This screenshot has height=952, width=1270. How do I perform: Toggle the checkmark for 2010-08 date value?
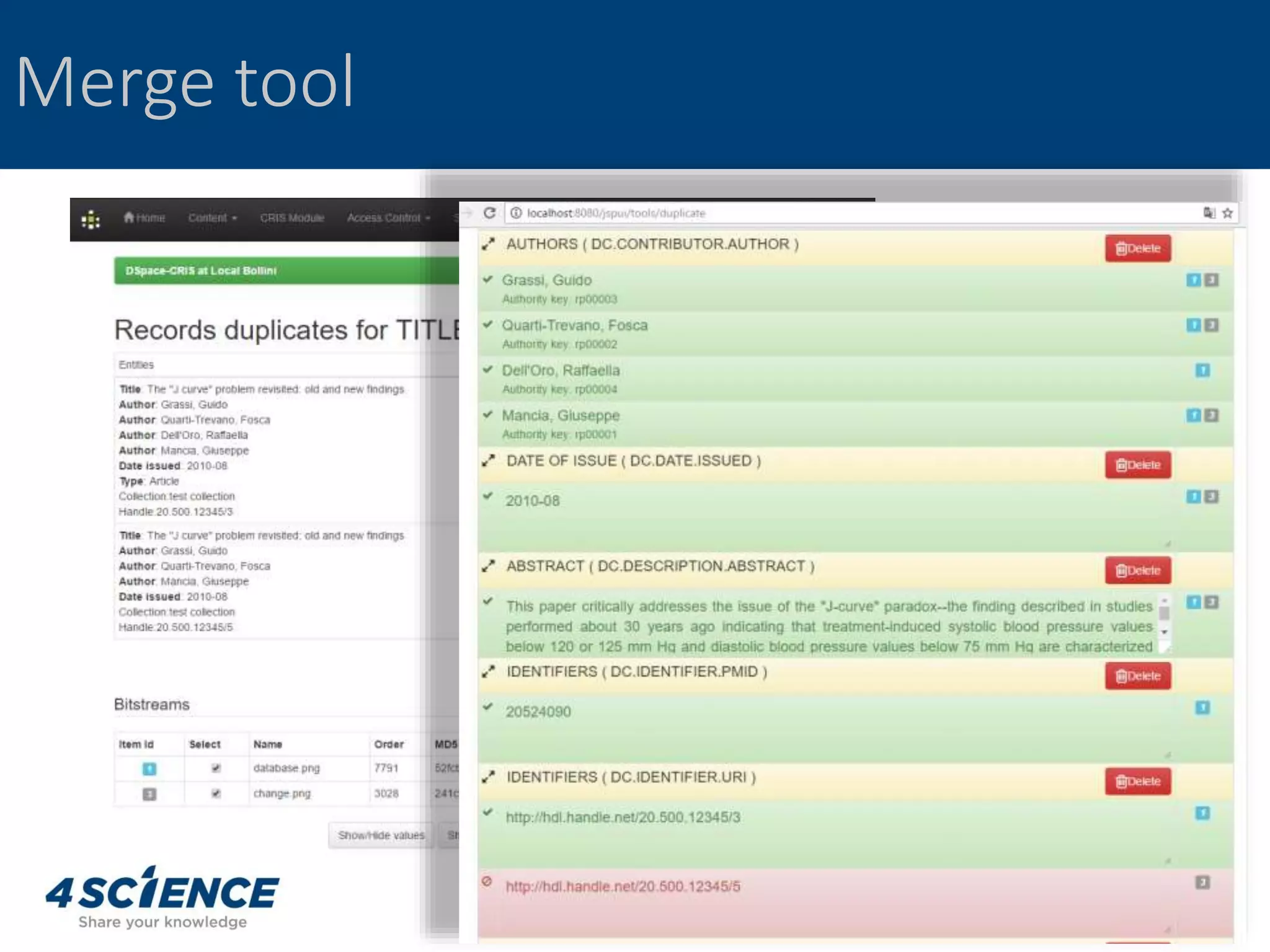[x=488, y=496]
